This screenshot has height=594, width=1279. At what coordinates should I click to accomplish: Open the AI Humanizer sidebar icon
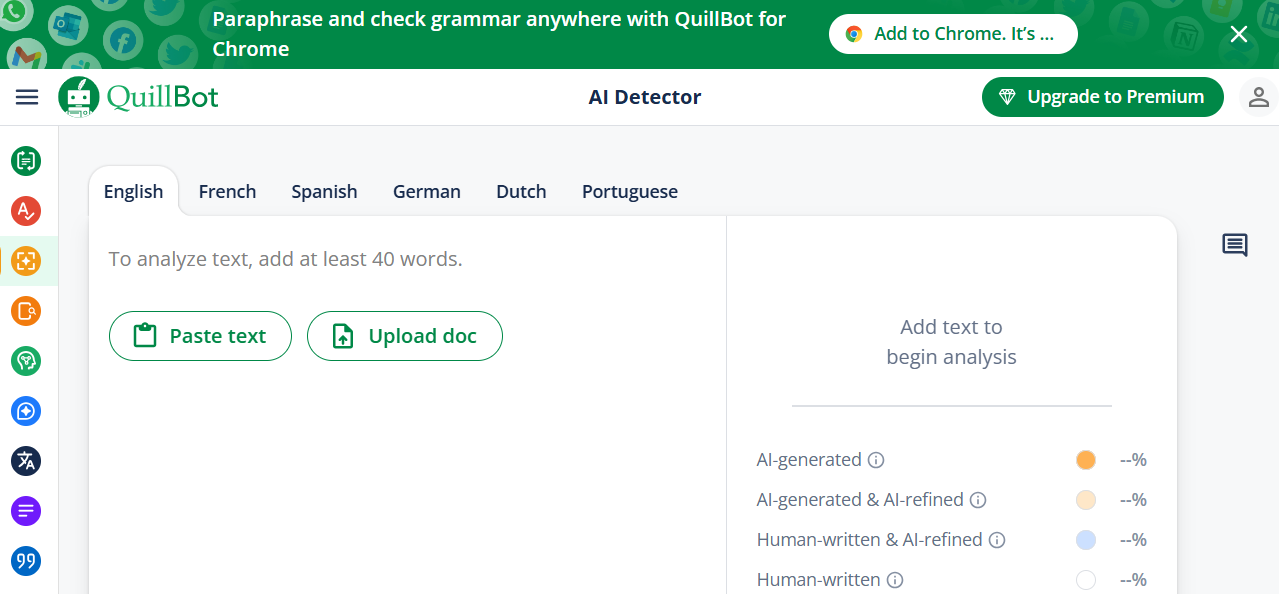click(x=26, y=361)
